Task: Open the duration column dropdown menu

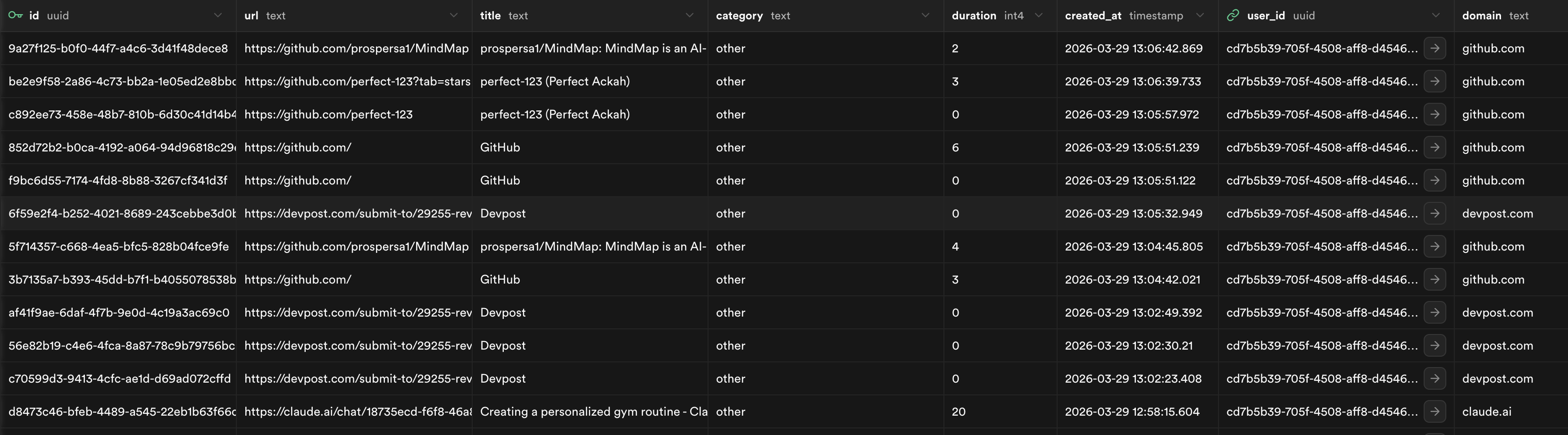Action: (1038, 15)
